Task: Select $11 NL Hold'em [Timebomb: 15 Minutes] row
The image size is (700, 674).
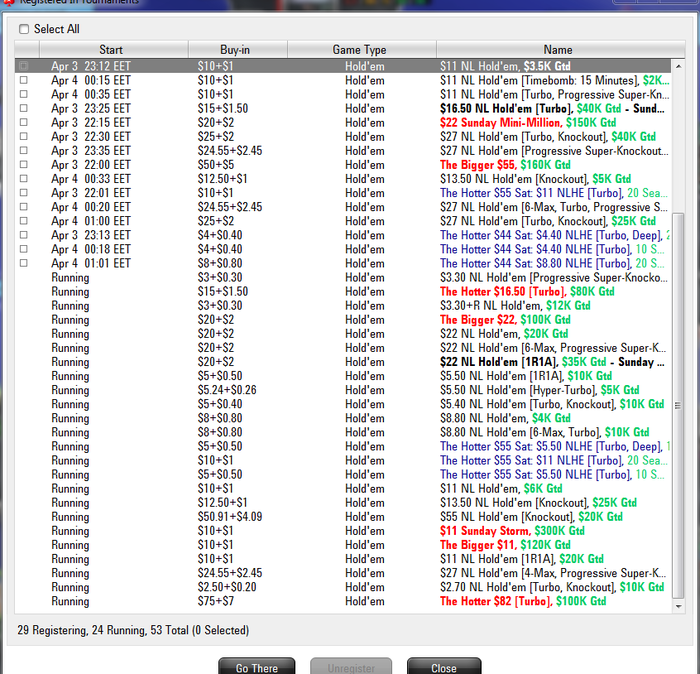Action: click(x=343, y=80)
